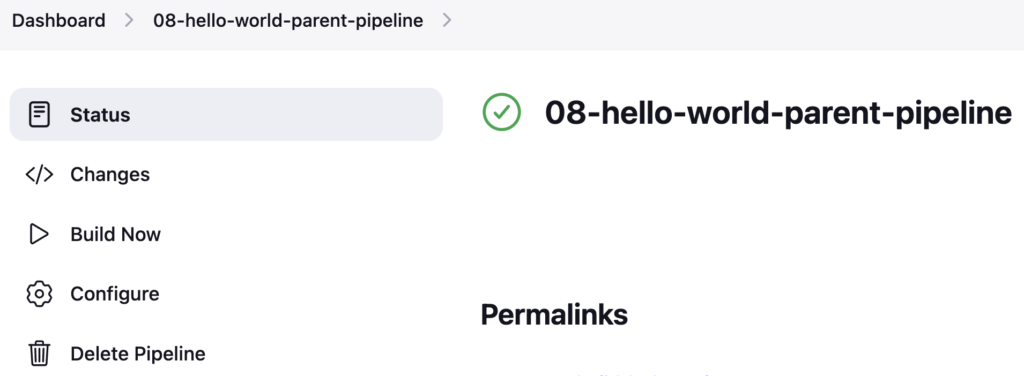Choose Delete Pipeline label text
Image resolution: width=1024 pixels, height=376 pixels.
pos(138,354)
